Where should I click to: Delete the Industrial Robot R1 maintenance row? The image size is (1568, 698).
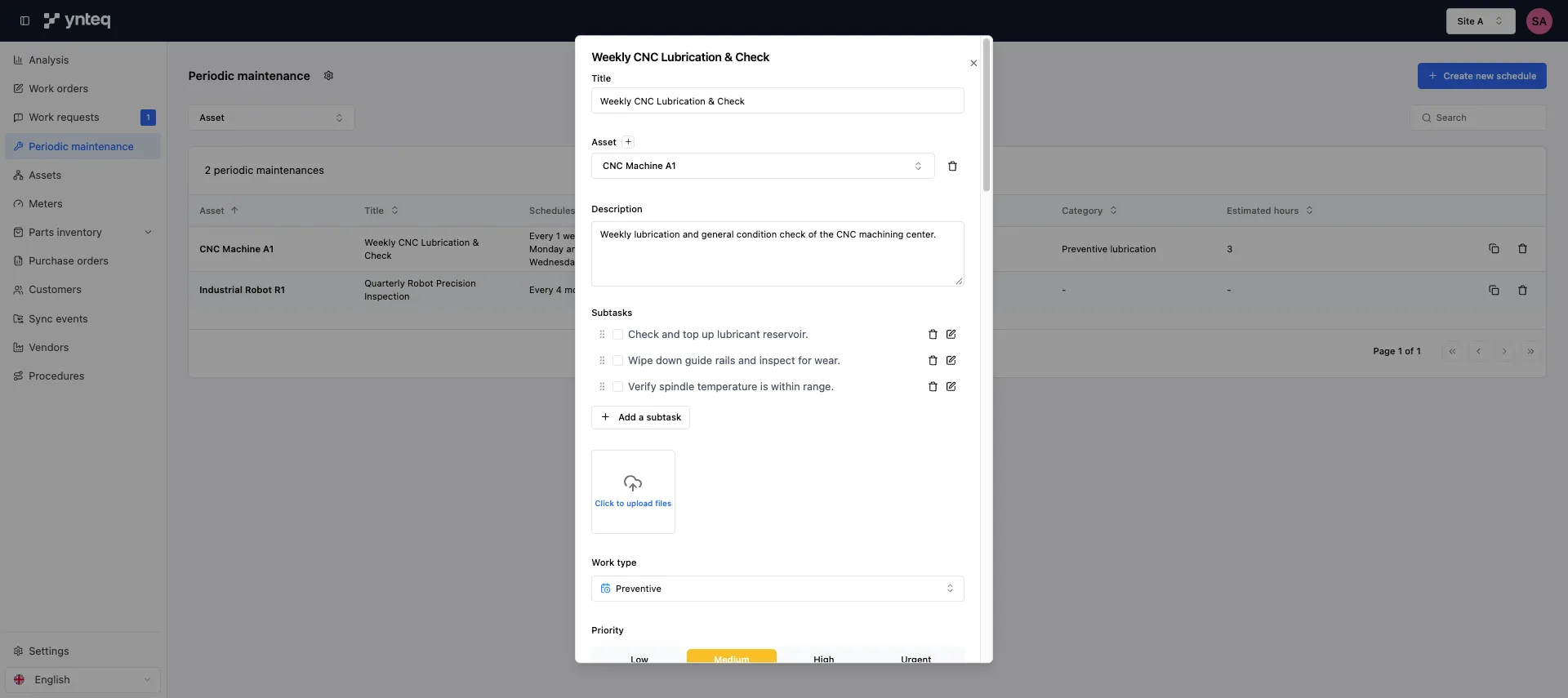(x=1522, y=291)
